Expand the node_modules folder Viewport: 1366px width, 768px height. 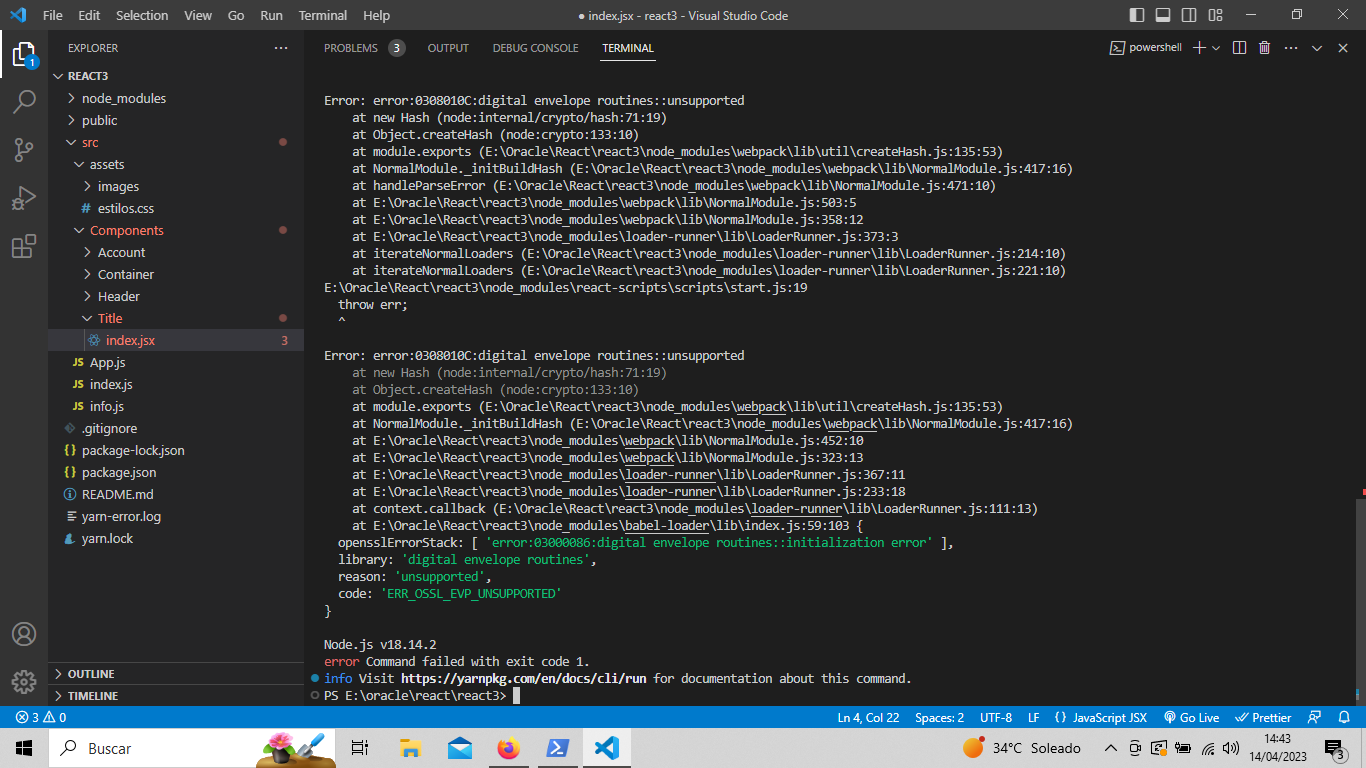[x=124, y=98]
